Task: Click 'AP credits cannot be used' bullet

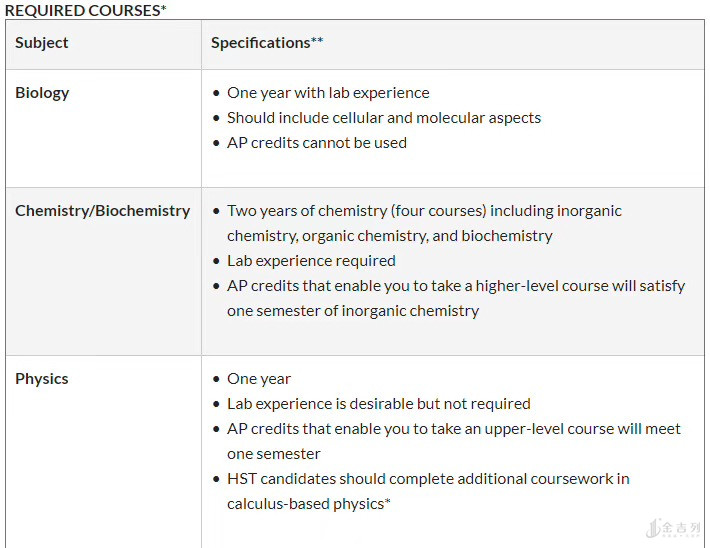Action: pos(317,143)
